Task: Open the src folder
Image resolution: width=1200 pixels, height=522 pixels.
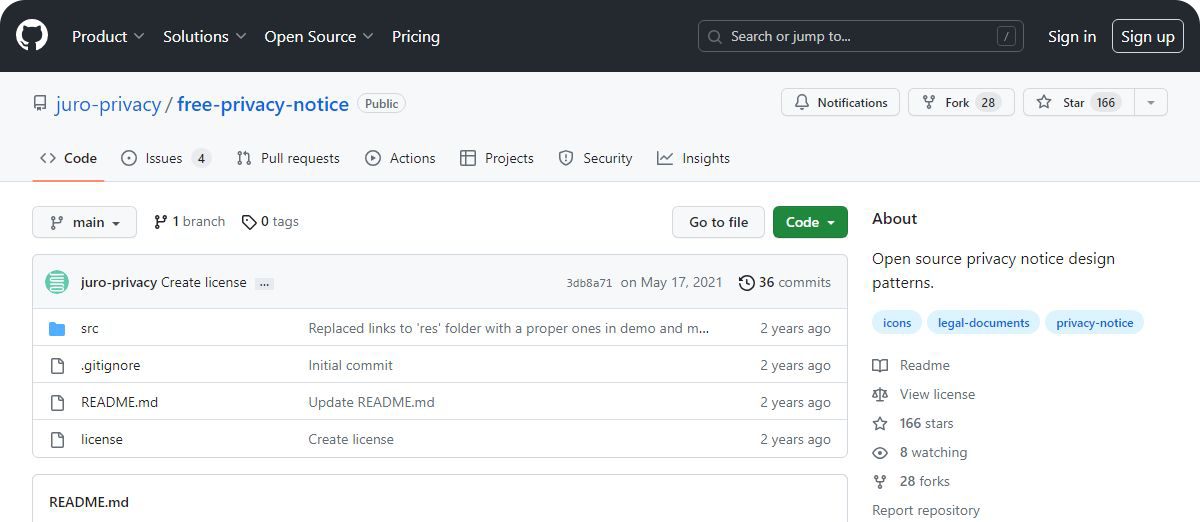Action: pyautogui.click(x=90, y=328)
